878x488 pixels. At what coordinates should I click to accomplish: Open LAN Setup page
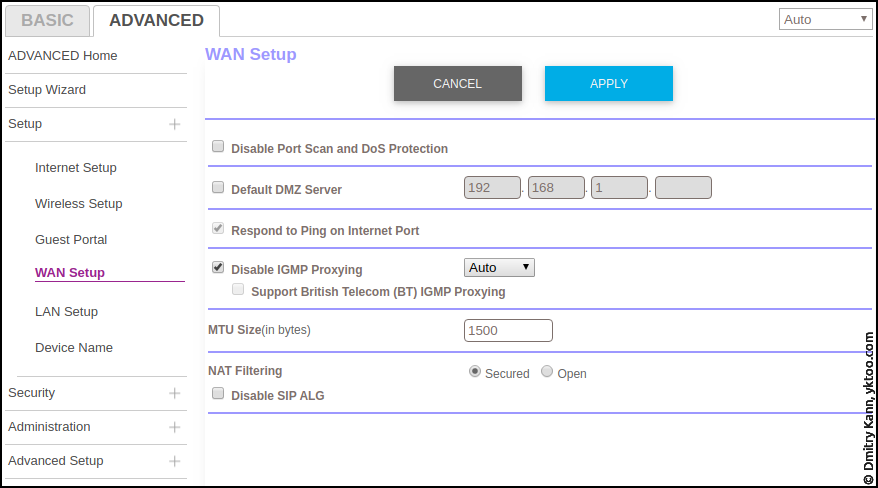pyautogui.click(x=66, y=312)
